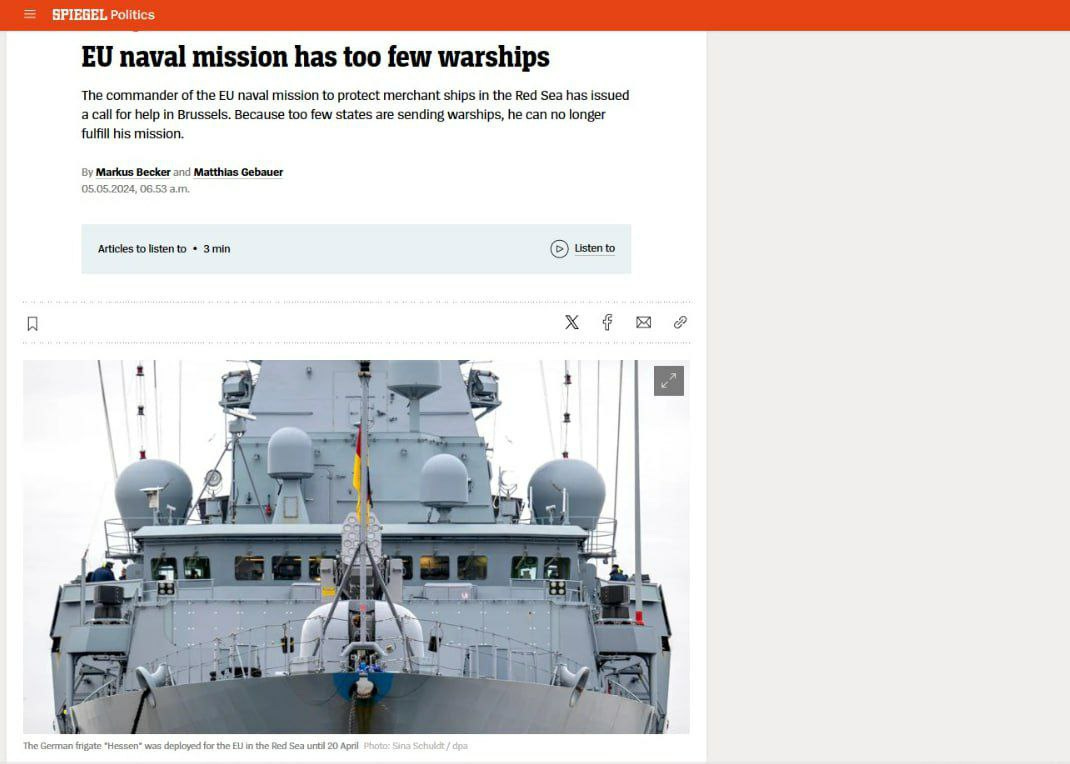1070x764 pixels.
Task: Bookmark this article
Action: (x=32, y=323)
